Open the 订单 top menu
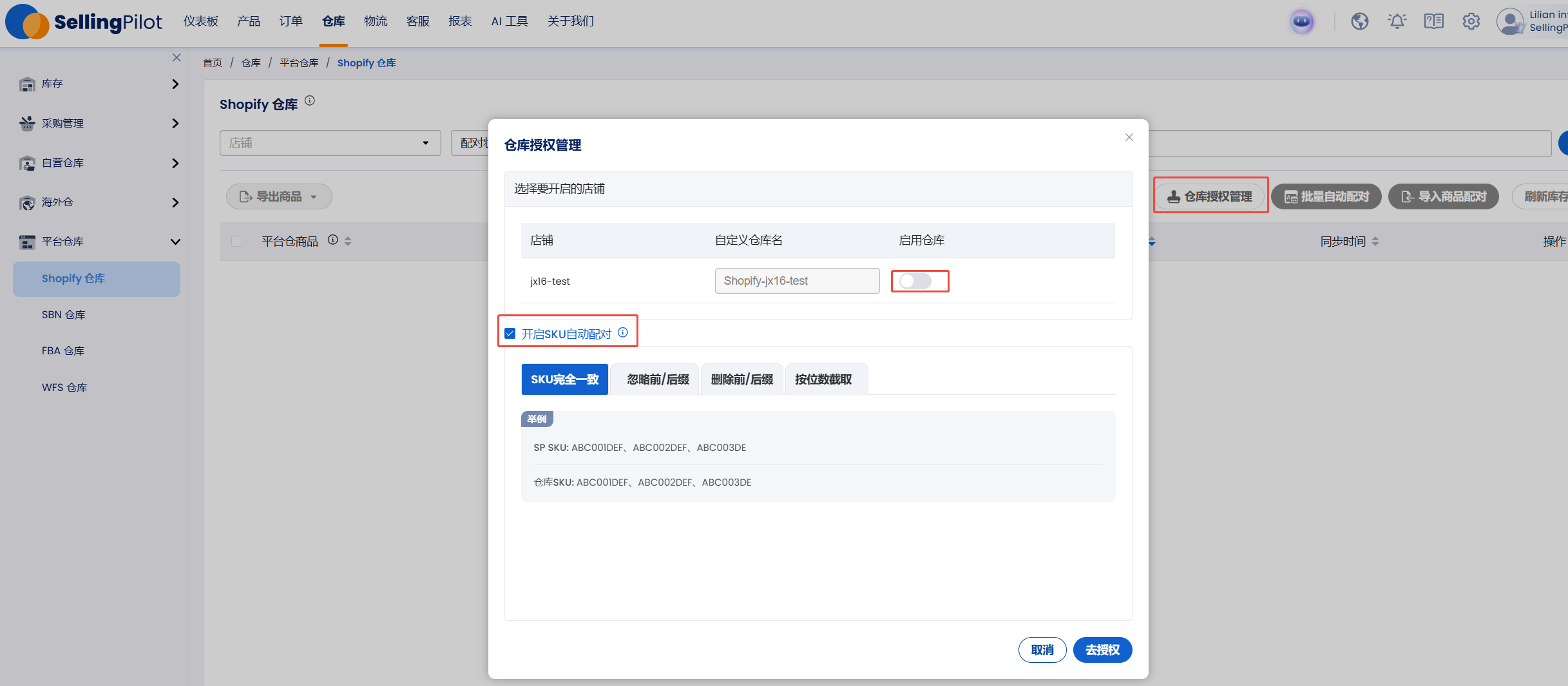1568x686 pixels. 291,22
